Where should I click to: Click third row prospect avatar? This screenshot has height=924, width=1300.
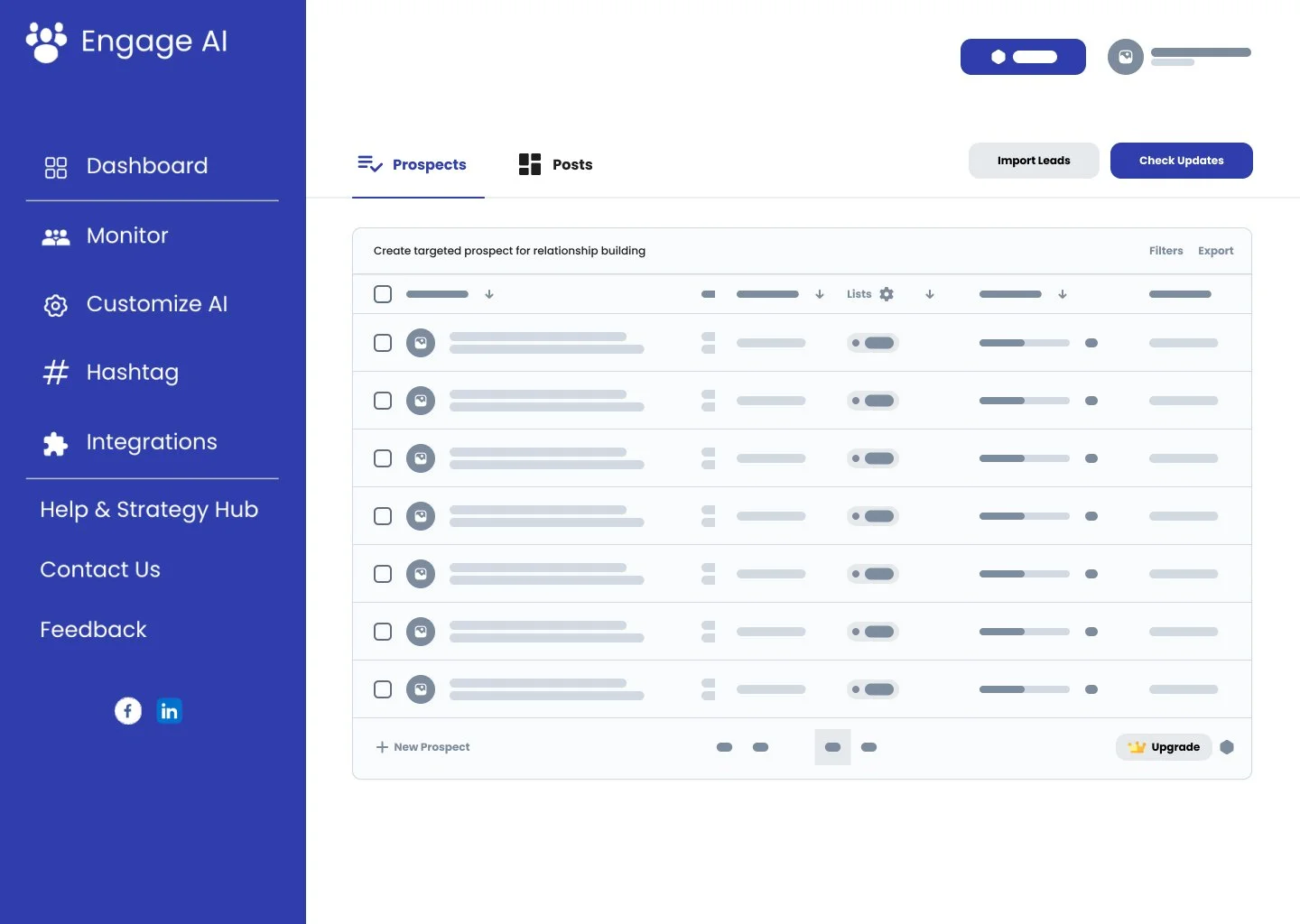point(421,458)
